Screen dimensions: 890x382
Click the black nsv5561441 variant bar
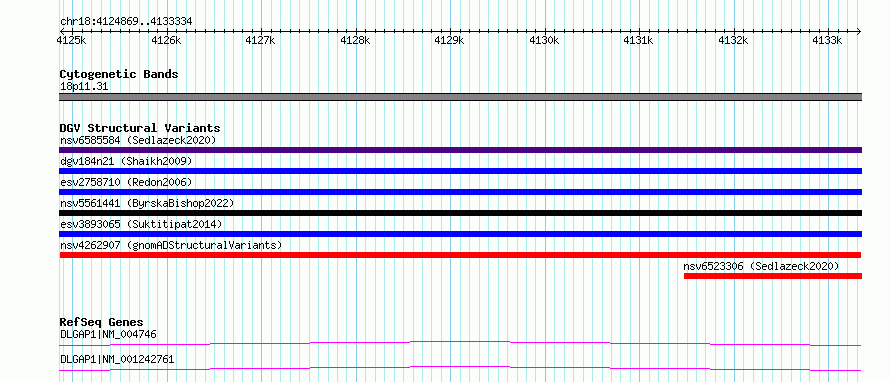point(460,213)
